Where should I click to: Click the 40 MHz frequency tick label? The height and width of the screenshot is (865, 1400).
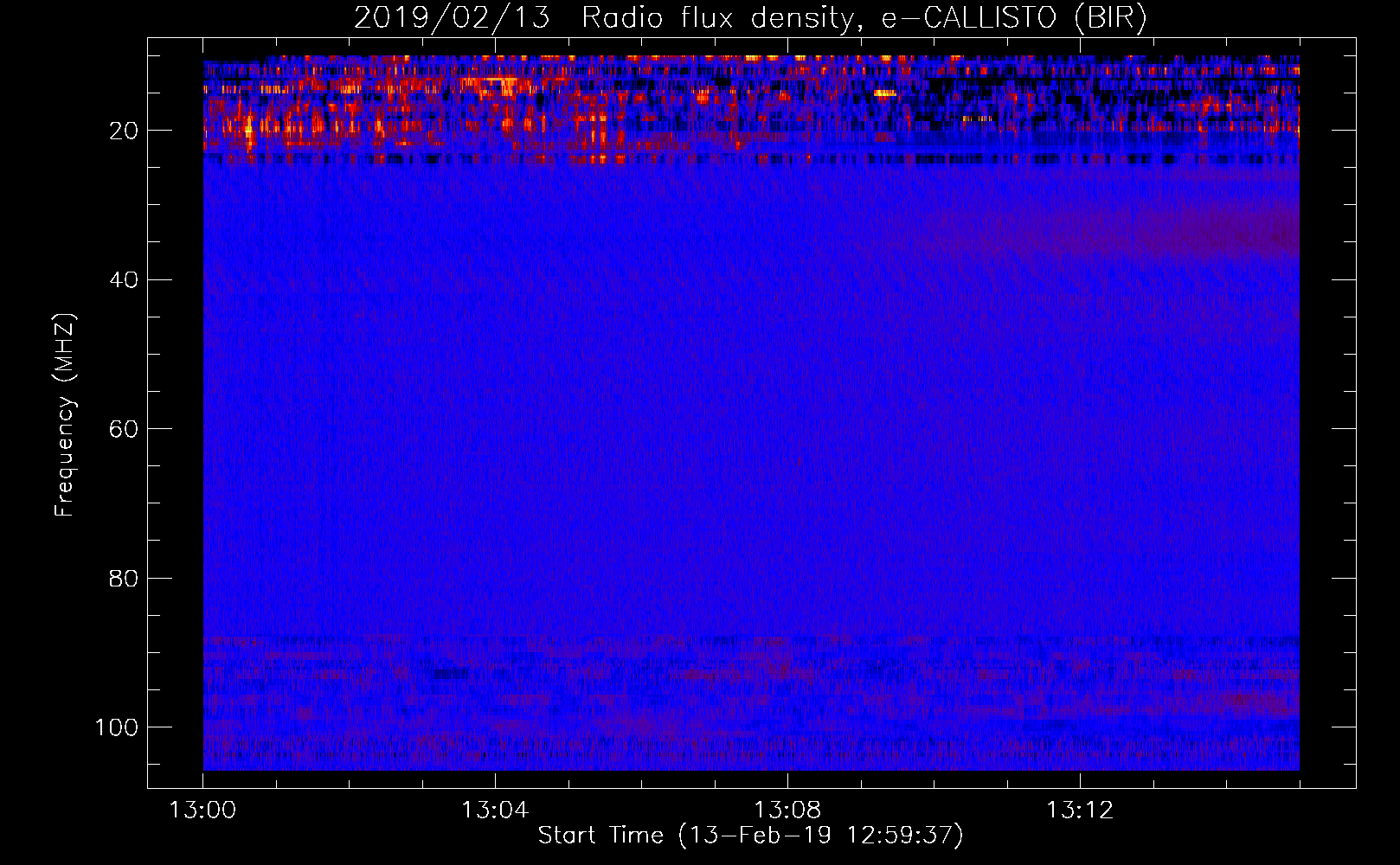coord(124,280)
